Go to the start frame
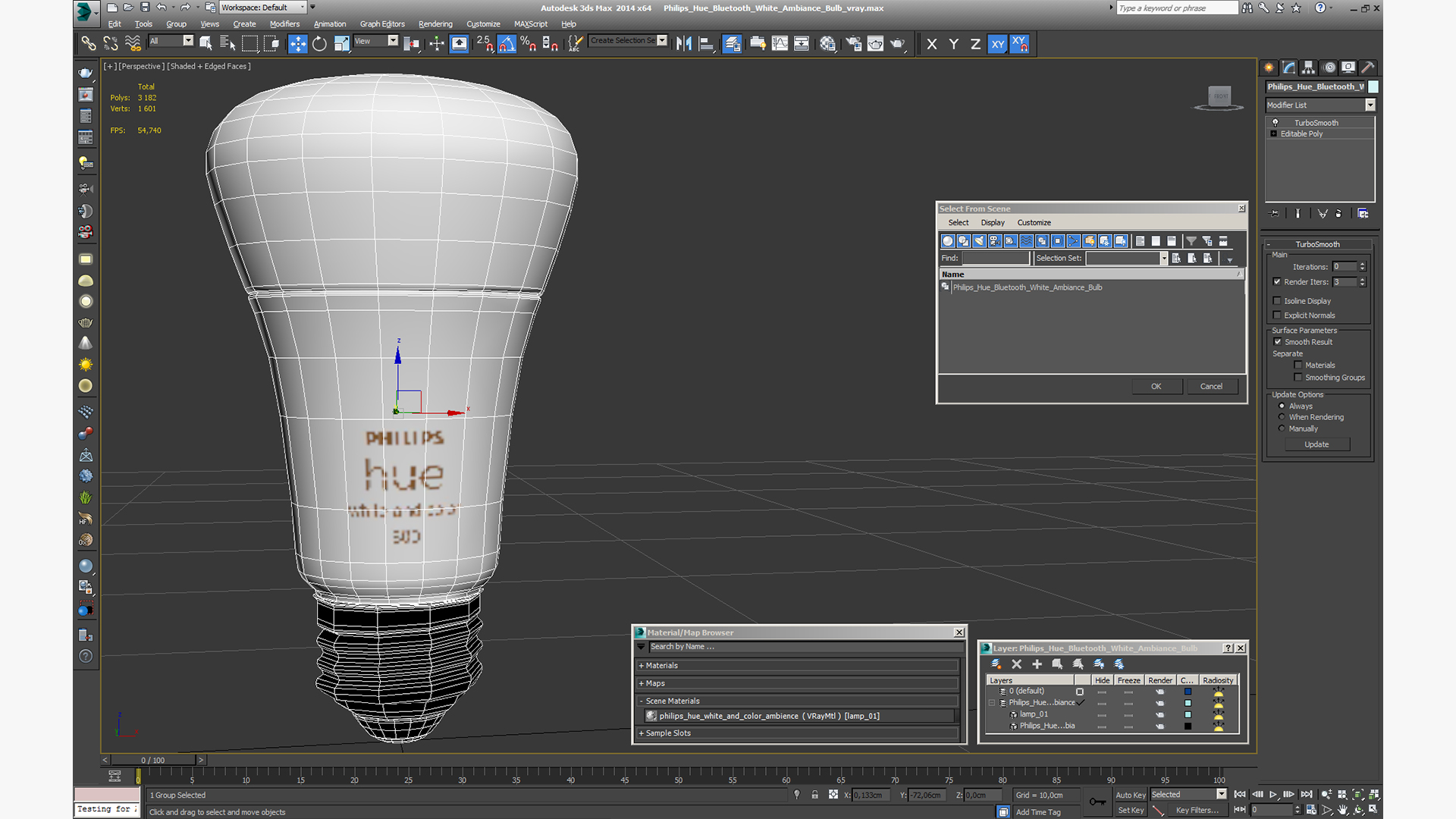 coord(1240,795)
